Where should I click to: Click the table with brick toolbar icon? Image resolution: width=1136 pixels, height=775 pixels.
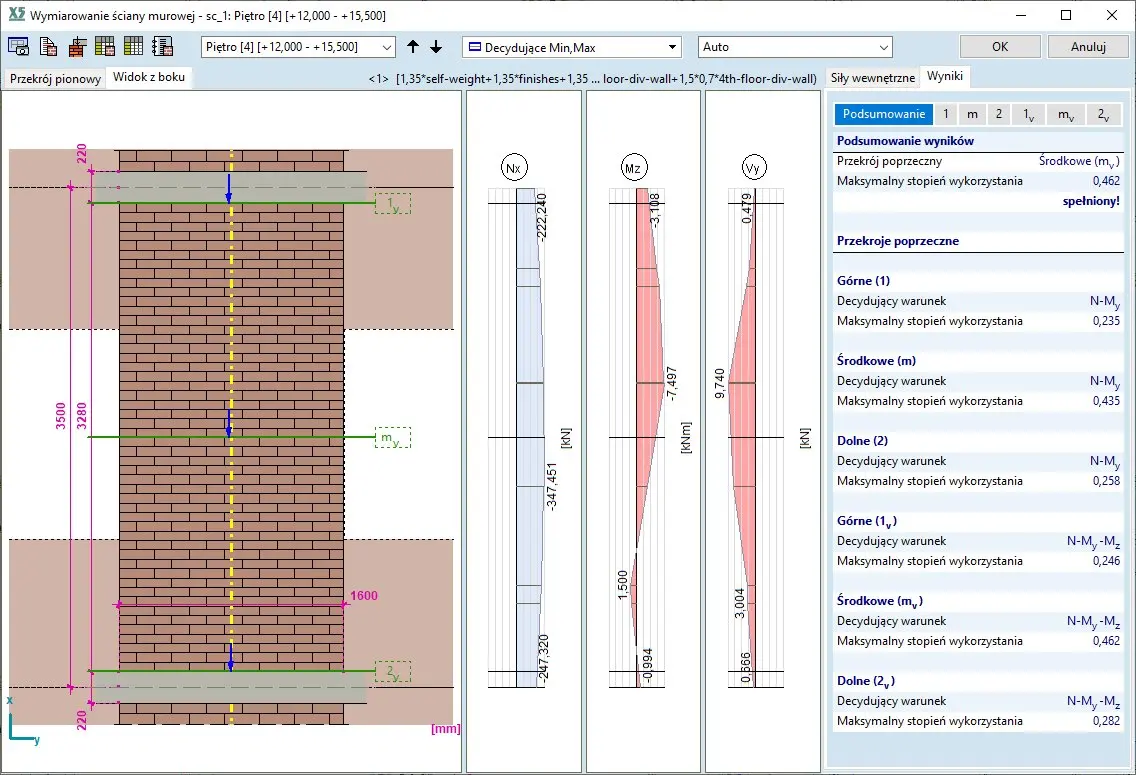(105, 47)
